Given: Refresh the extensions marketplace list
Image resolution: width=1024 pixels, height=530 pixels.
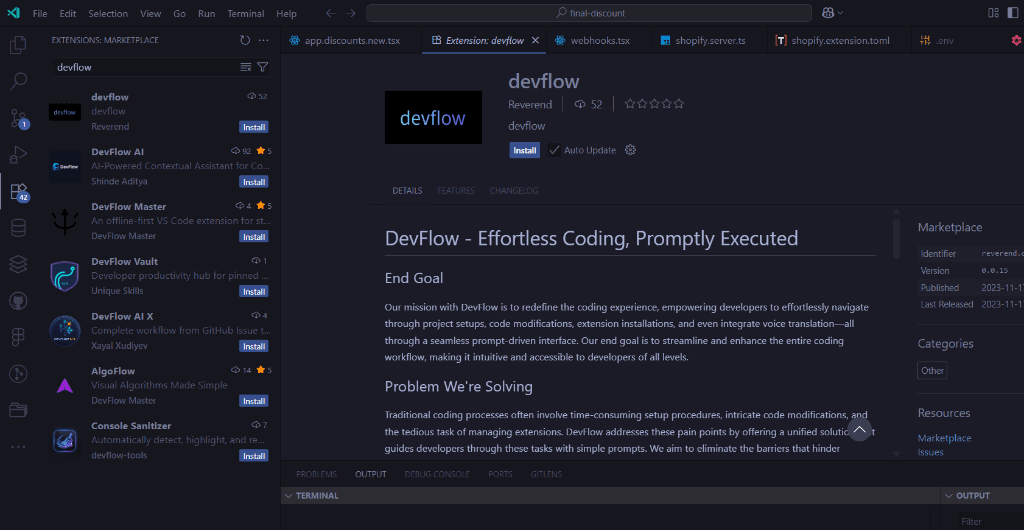Looking at the screenshot, I should [245, 40].
